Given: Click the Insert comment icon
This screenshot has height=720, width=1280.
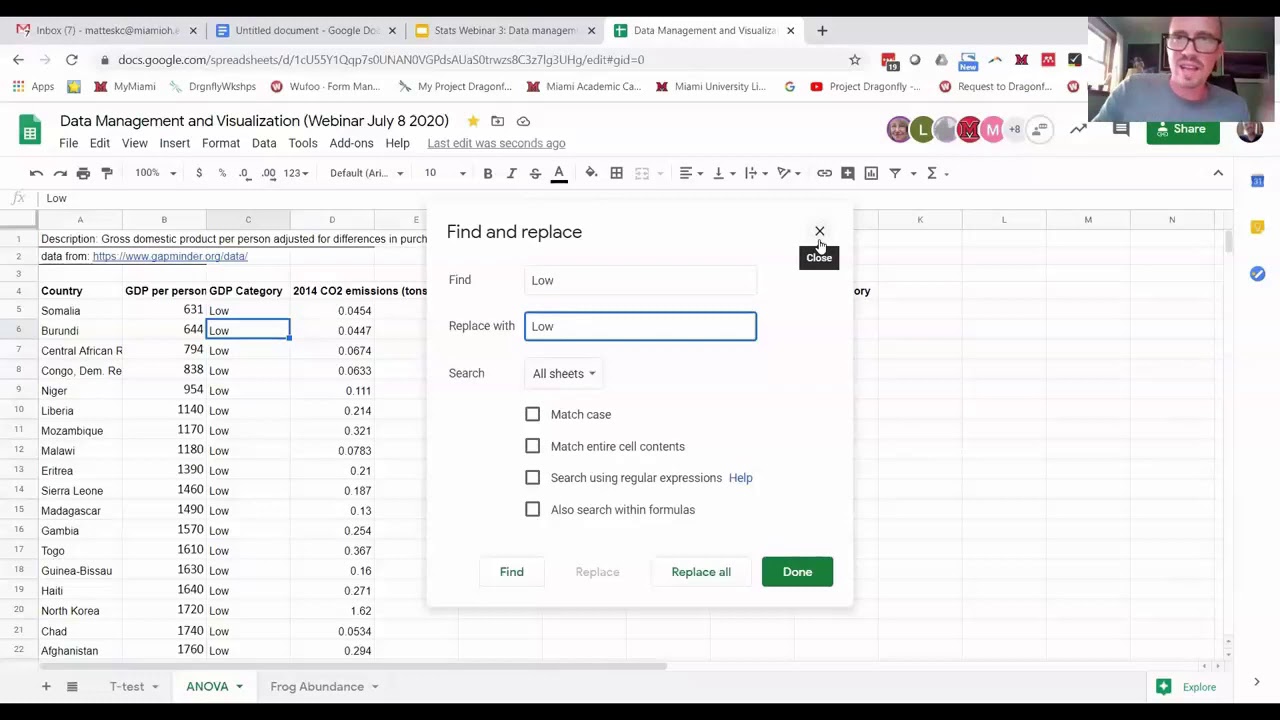Looking at the screenshot, I should pyautogui.click(x=848, y=173).
